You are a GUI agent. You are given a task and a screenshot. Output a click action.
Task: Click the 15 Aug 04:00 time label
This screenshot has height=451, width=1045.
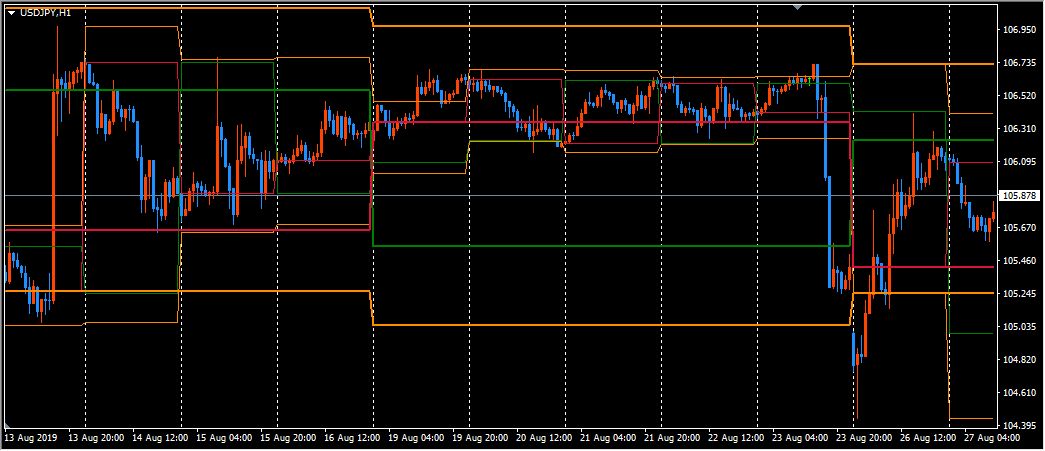pos(223,438)
